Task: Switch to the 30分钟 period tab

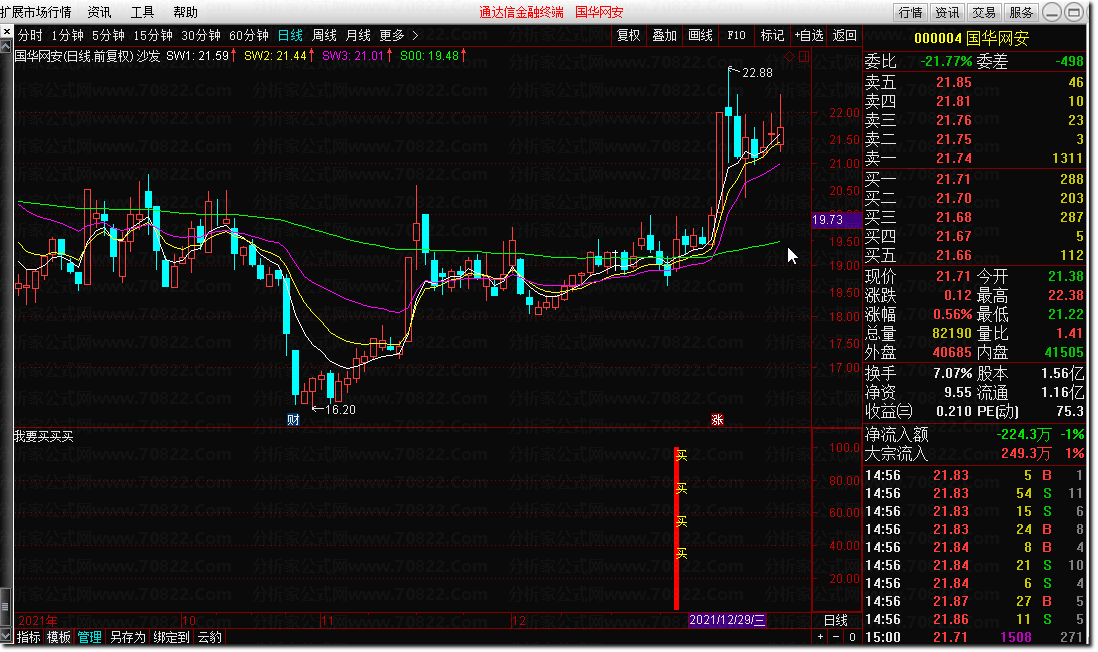Action: pyautogui.click(x=201, y=35)
